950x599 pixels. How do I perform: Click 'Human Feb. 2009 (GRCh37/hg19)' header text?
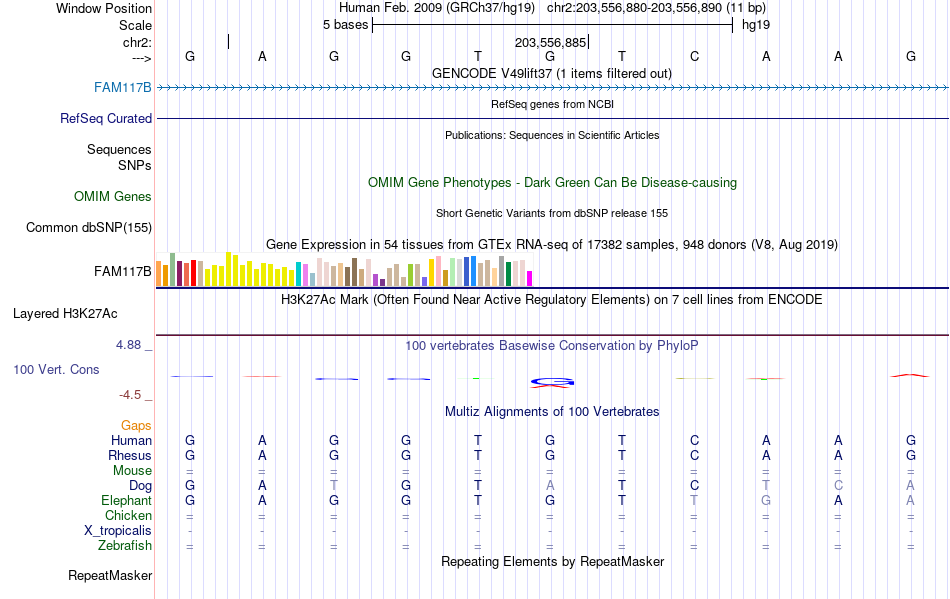point(437,8)
